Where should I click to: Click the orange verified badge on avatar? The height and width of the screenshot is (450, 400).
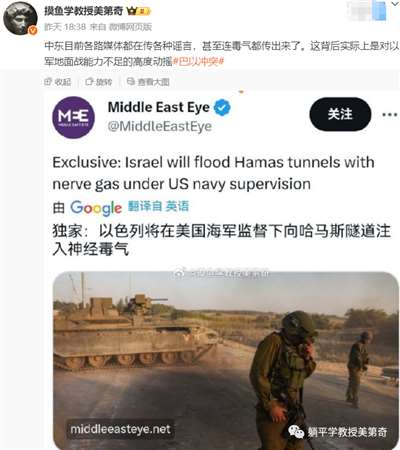(33, 30)
